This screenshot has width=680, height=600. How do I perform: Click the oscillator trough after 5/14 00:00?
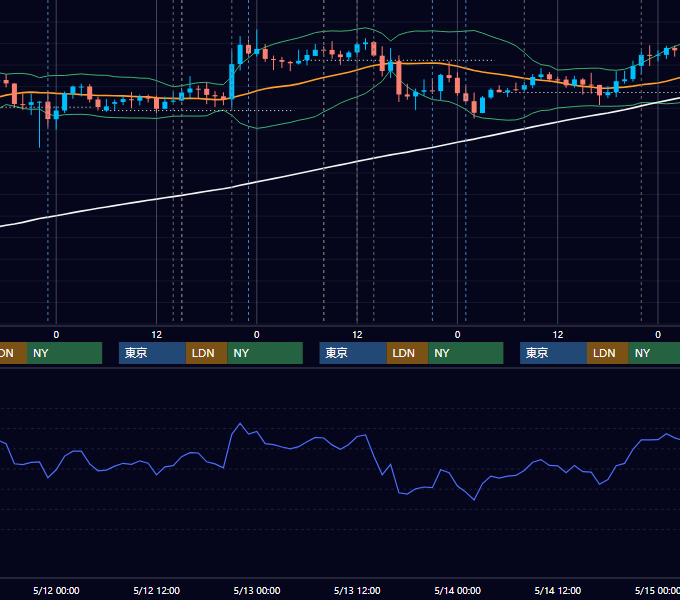tap(474, 500)
